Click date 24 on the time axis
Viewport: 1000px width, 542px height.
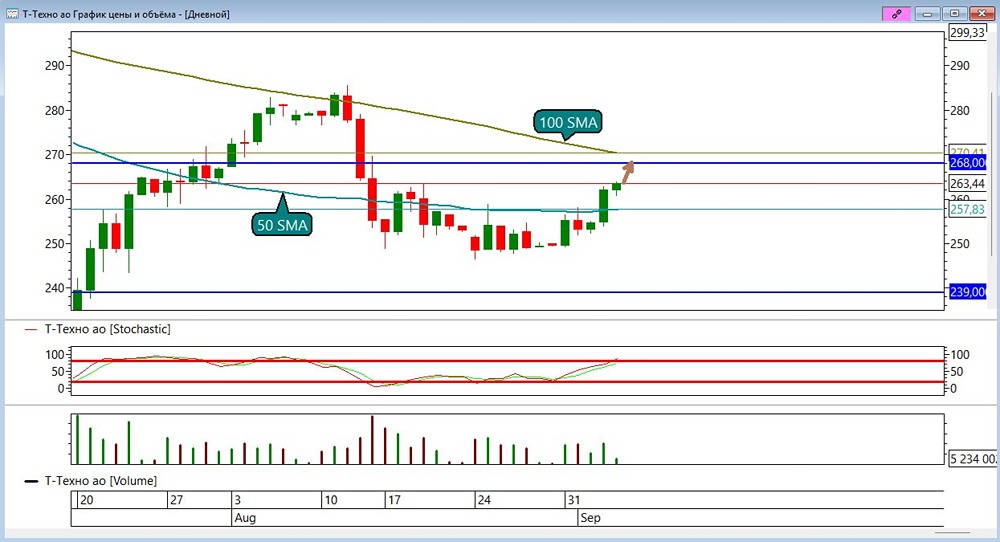[484, 500]
